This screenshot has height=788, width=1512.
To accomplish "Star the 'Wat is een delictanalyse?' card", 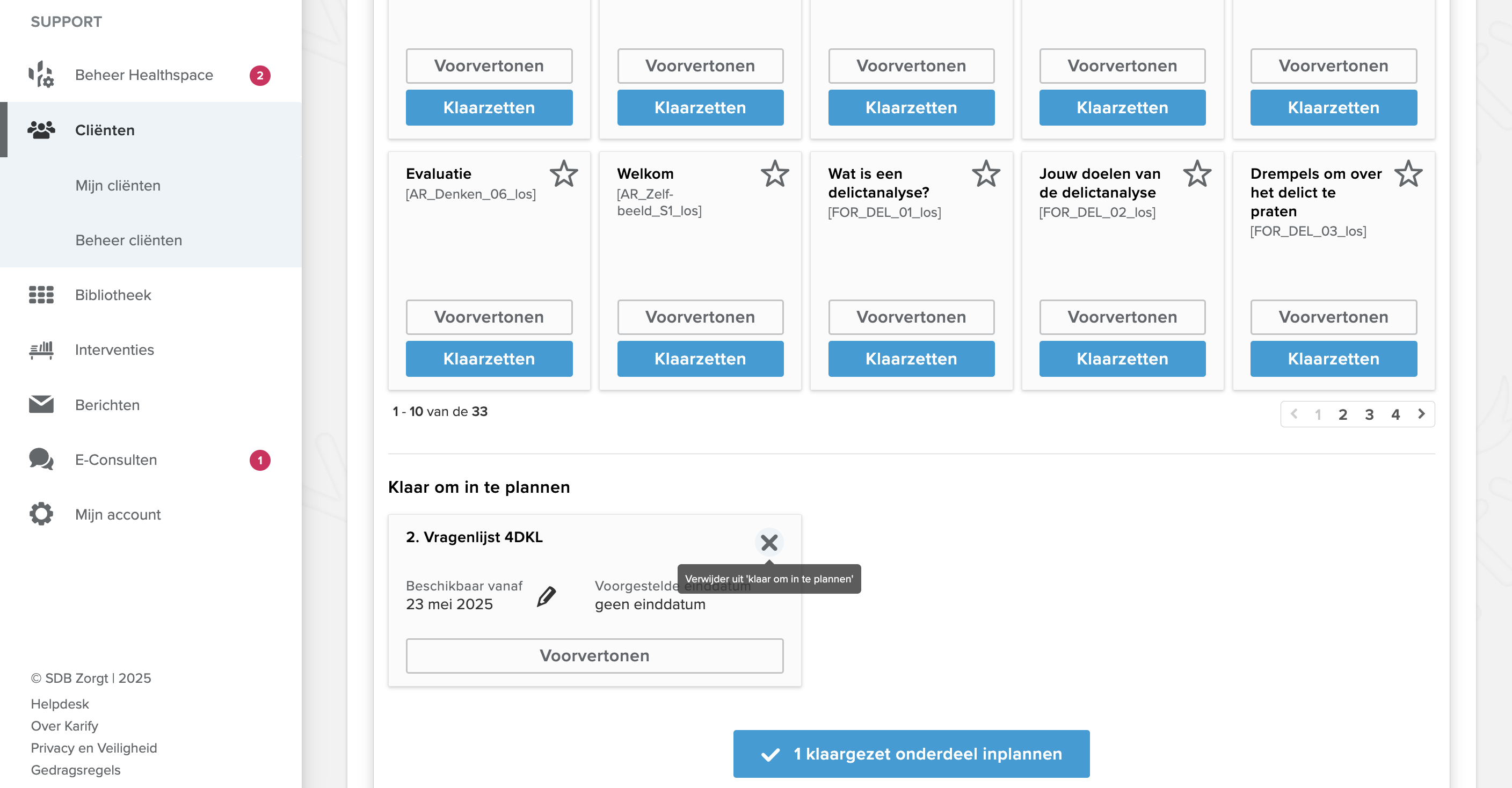I will tap(986, 174).
